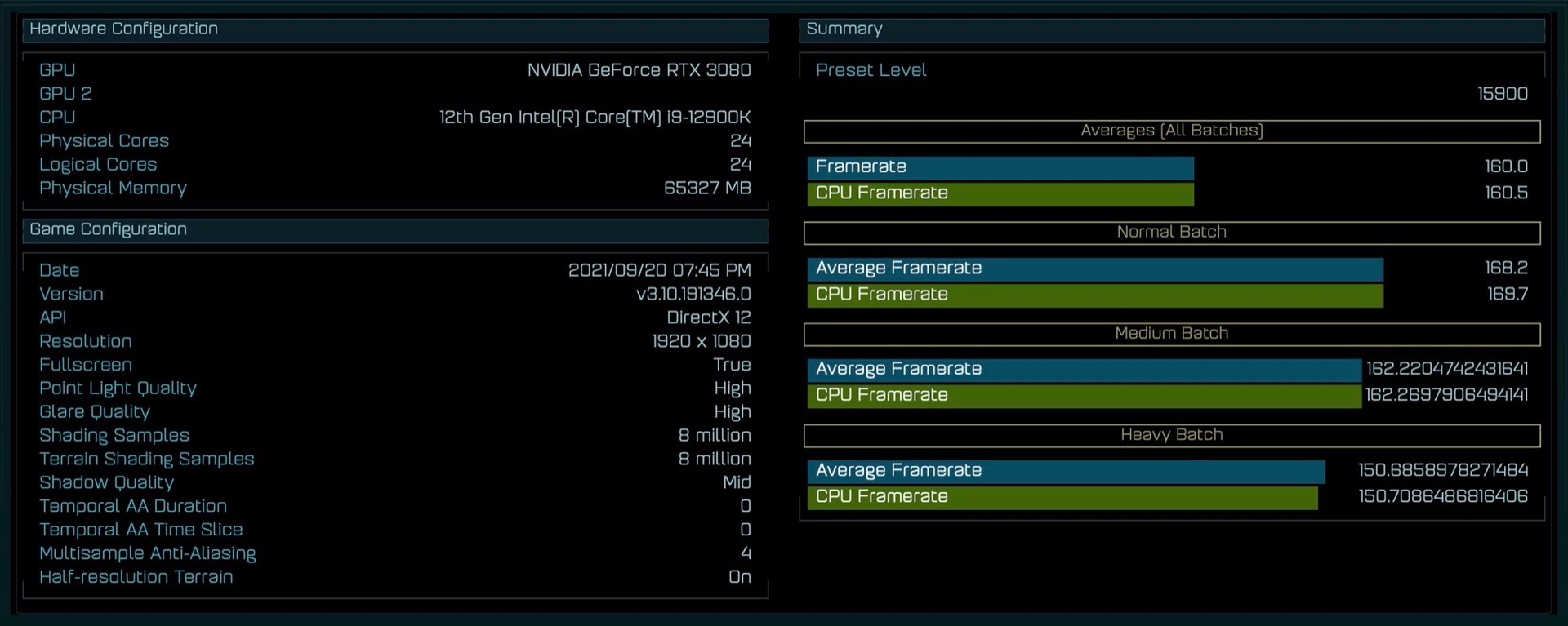This screenshot has width=1568, height=626.
Task: Click the Half-resolution Terrain On value
Action: [x=739, y=577]
